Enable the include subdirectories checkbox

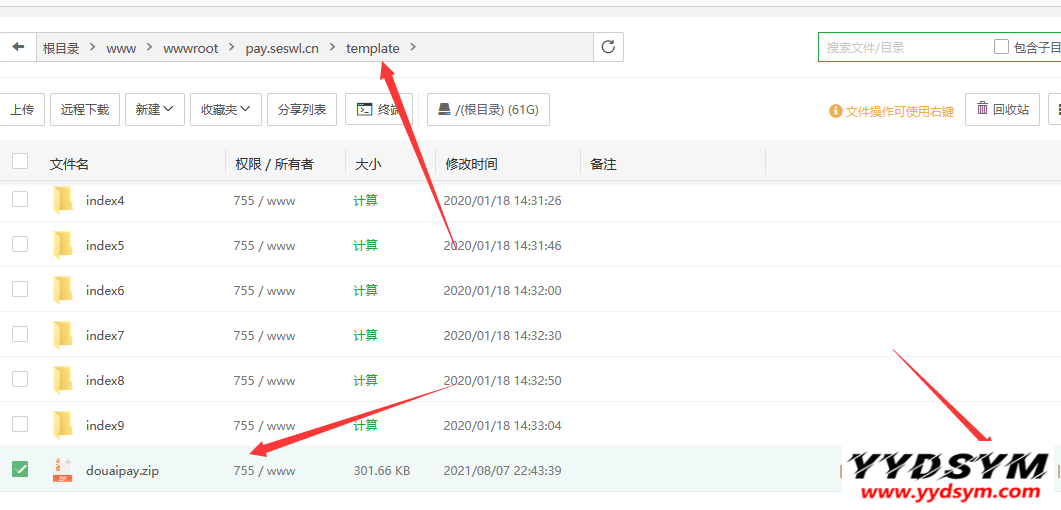1001,47
